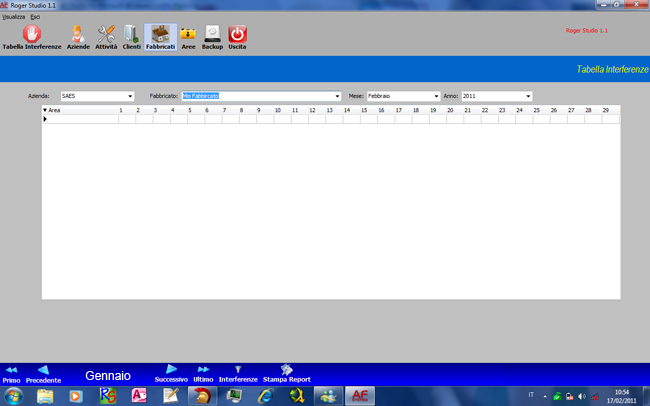Filter using the Interferenze funnel icon
The width and height of the screenshot is (650, 406).
[238, 374]
